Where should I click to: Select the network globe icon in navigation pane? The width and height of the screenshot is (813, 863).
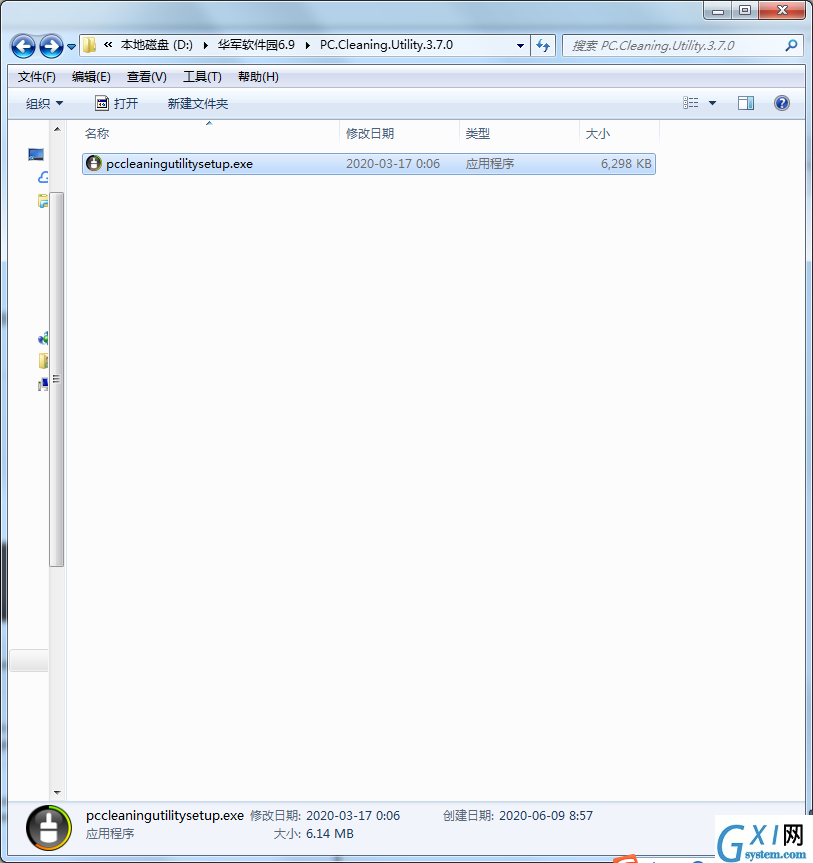coord(43,338)
